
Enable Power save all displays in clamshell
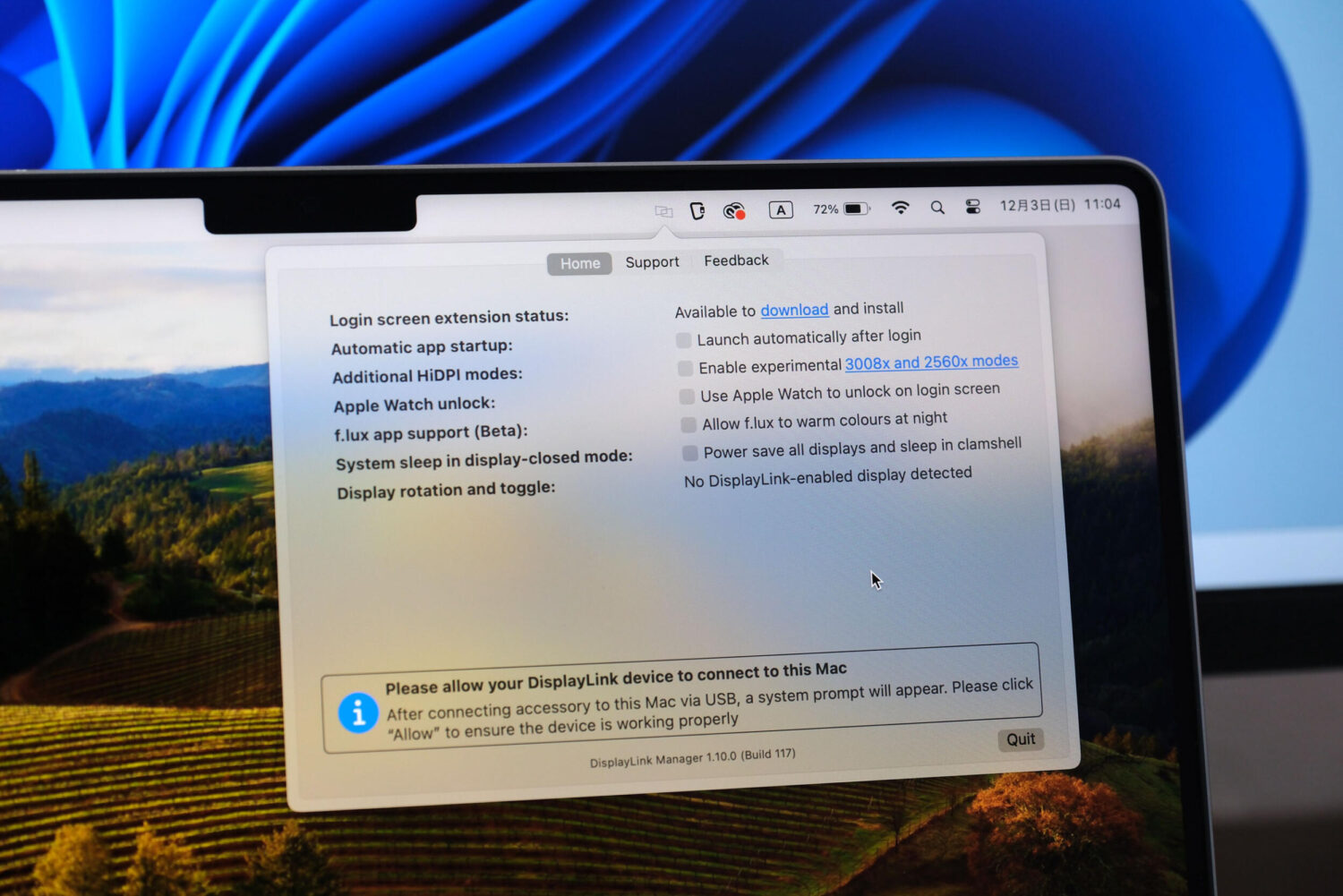(690, 453)
